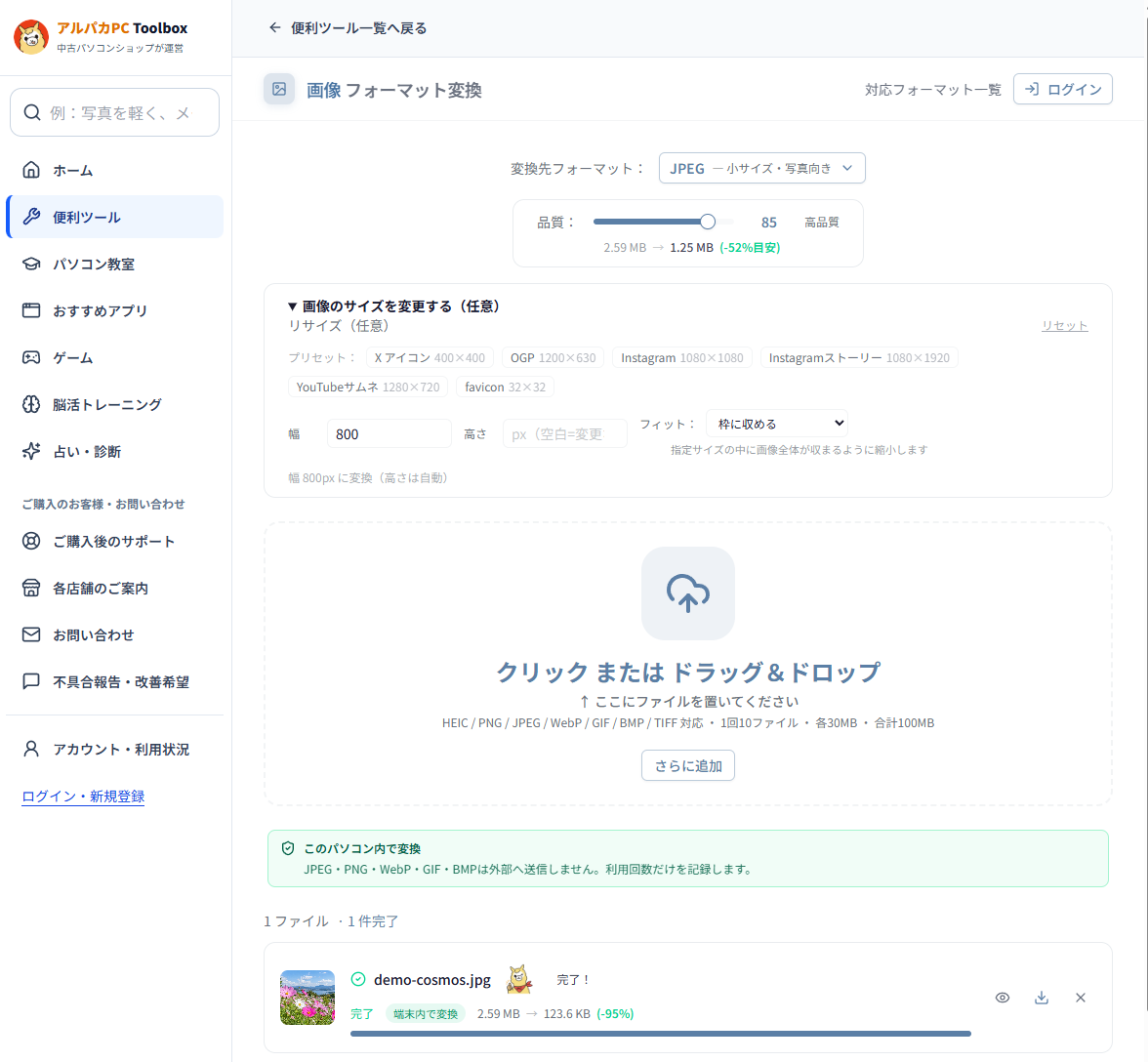Screen dimensions: 1148x1062
Task: Select the Instagramストーリー 1080×1920 preset
Action: (859, 358)
